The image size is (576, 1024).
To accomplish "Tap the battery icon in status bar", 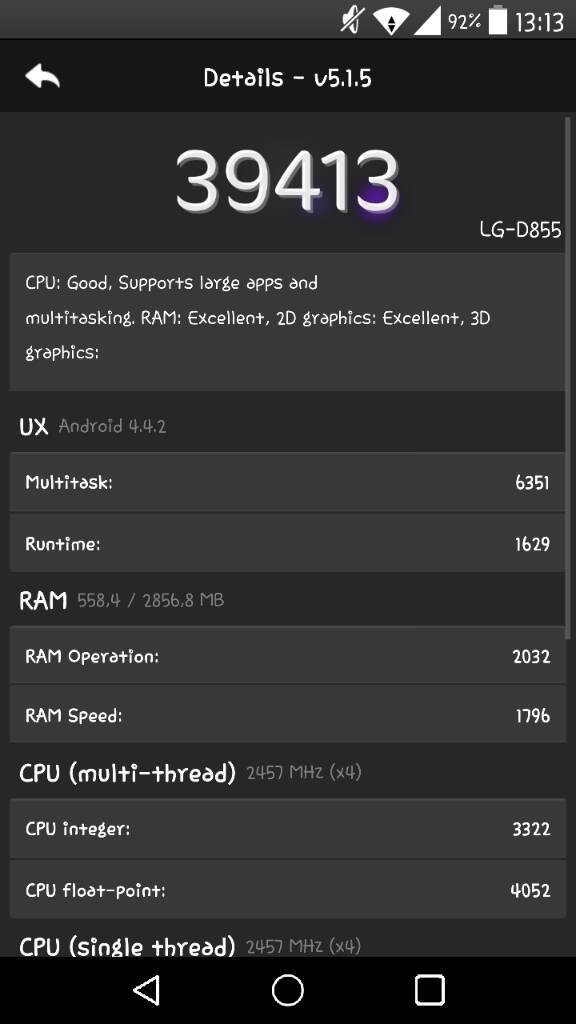I will click(498, 21).
